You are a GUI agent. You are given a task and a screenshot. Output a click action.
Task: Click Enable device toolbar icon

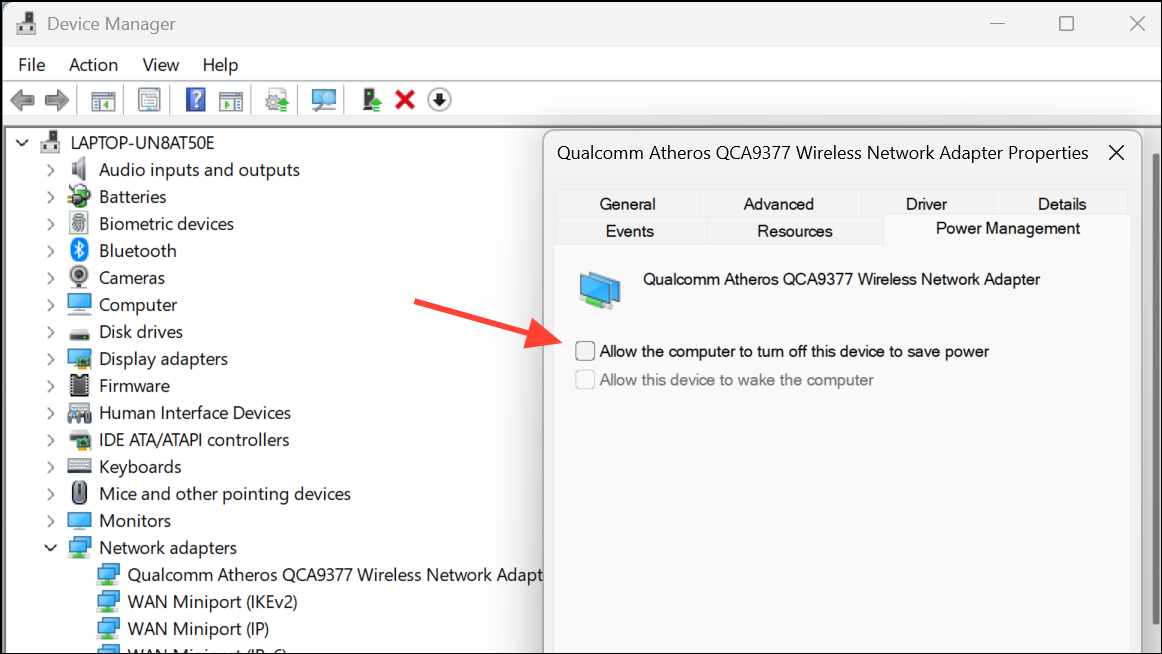point(371,99)
